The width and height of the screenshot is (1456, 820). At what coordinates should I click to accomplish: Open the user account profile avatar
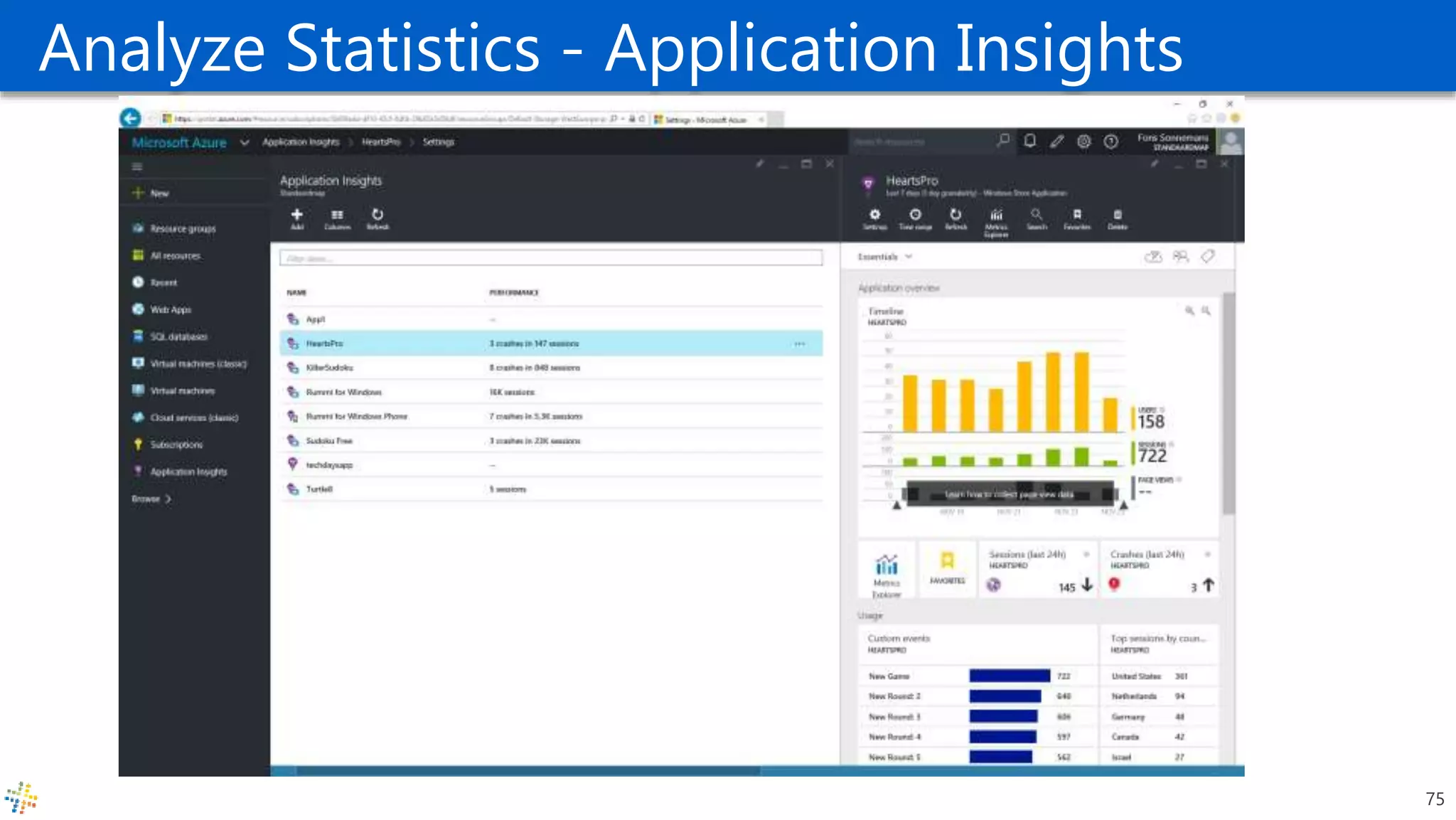click(1231, 142)
